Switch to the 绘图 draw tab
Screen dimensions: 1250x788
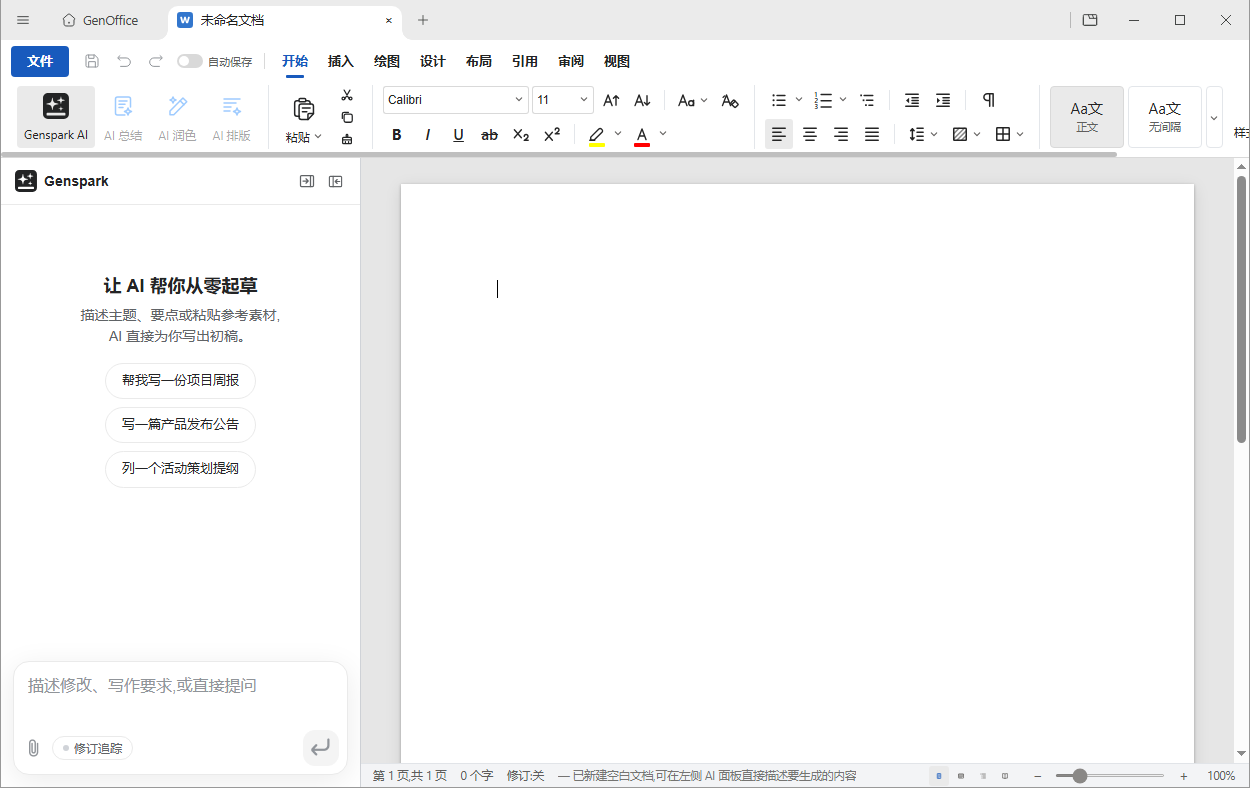[387, 61]
